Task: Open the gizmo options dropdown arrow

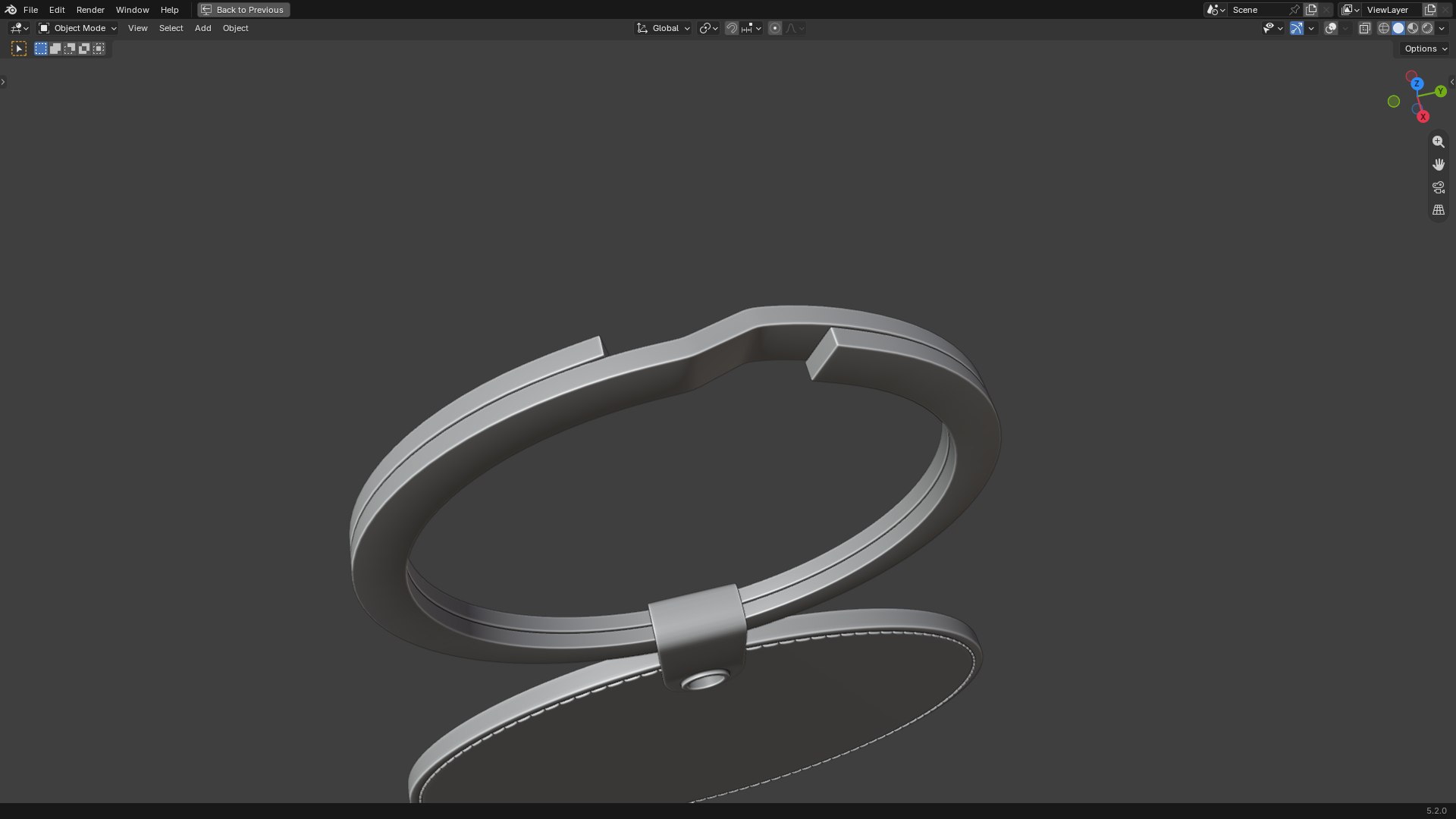Action: click(1311, 28)
